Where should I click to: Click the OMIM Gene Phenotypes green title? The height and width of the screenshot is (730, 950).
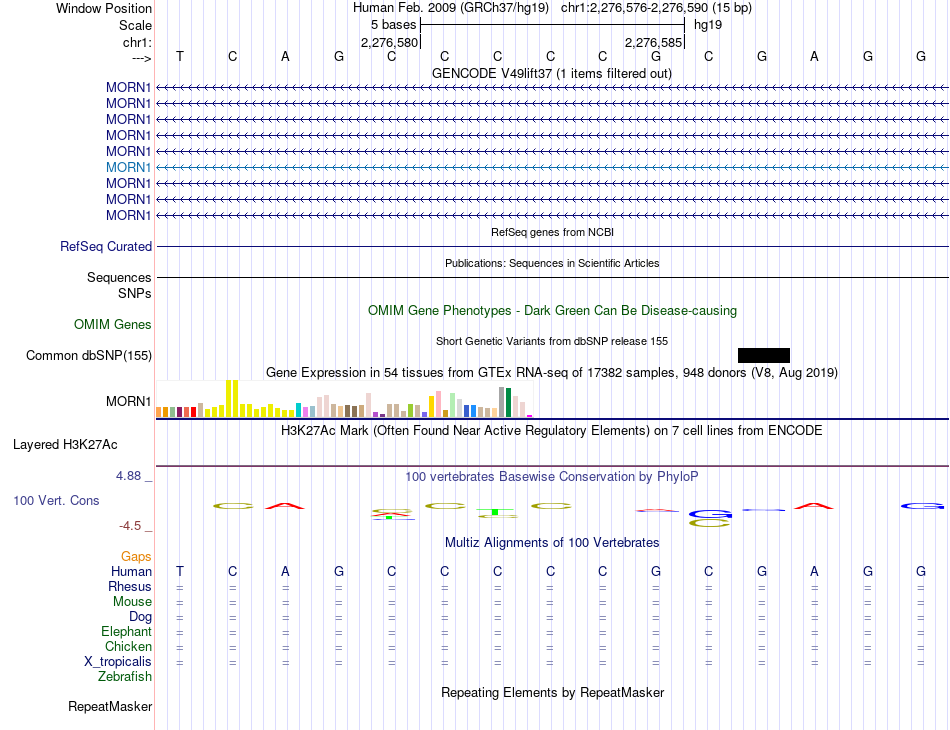(553, 311)
